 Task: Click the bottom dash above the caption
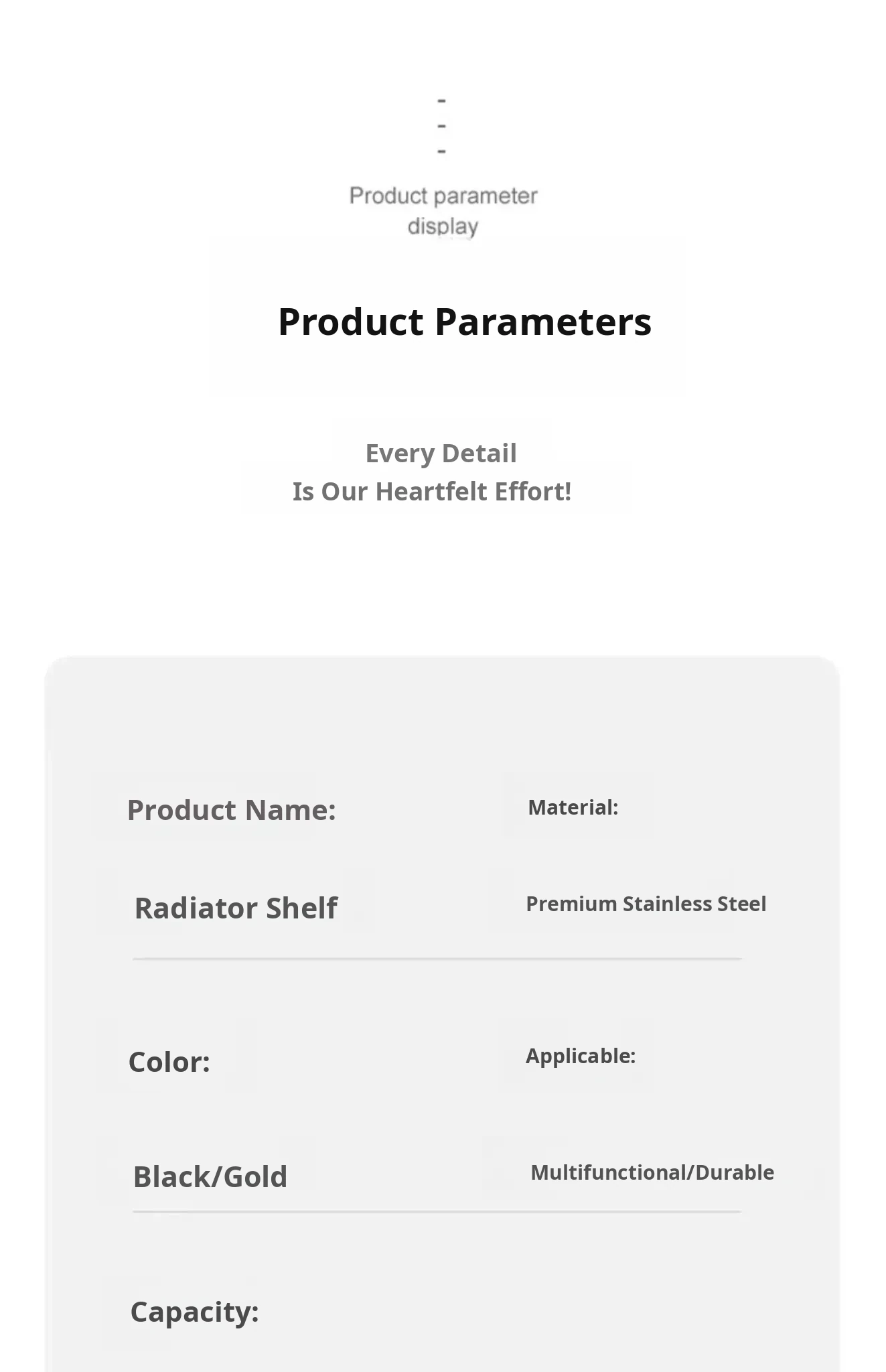tap(441, 151)
